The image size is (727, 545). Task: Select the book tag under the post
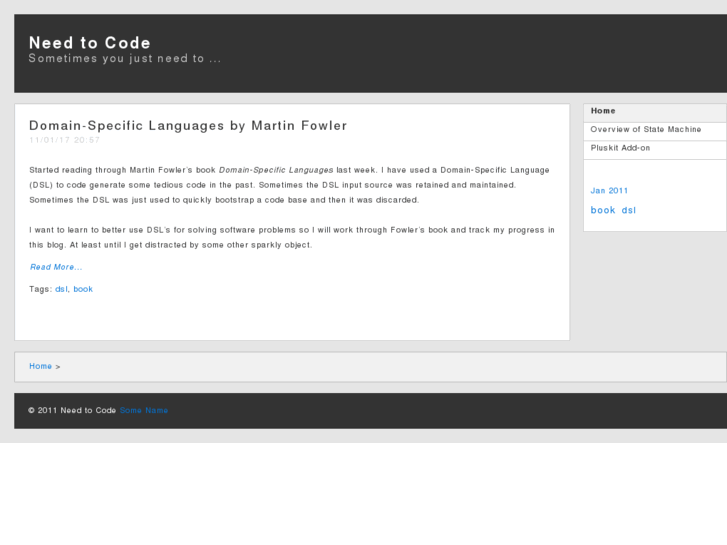[x=83, y=289]
